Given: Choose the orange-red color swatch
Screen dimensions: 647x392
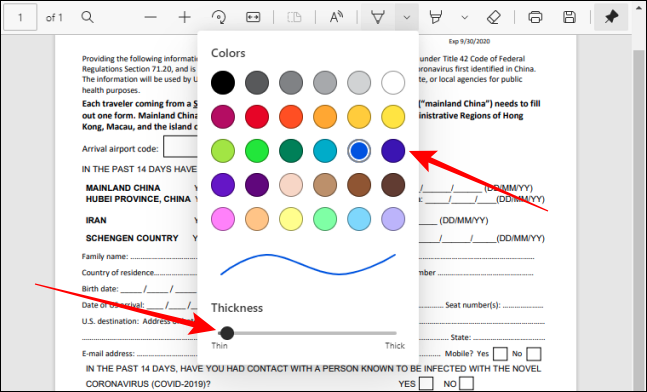Looking at the screenshot, I should pyautogui.click(x=291, y=117).
